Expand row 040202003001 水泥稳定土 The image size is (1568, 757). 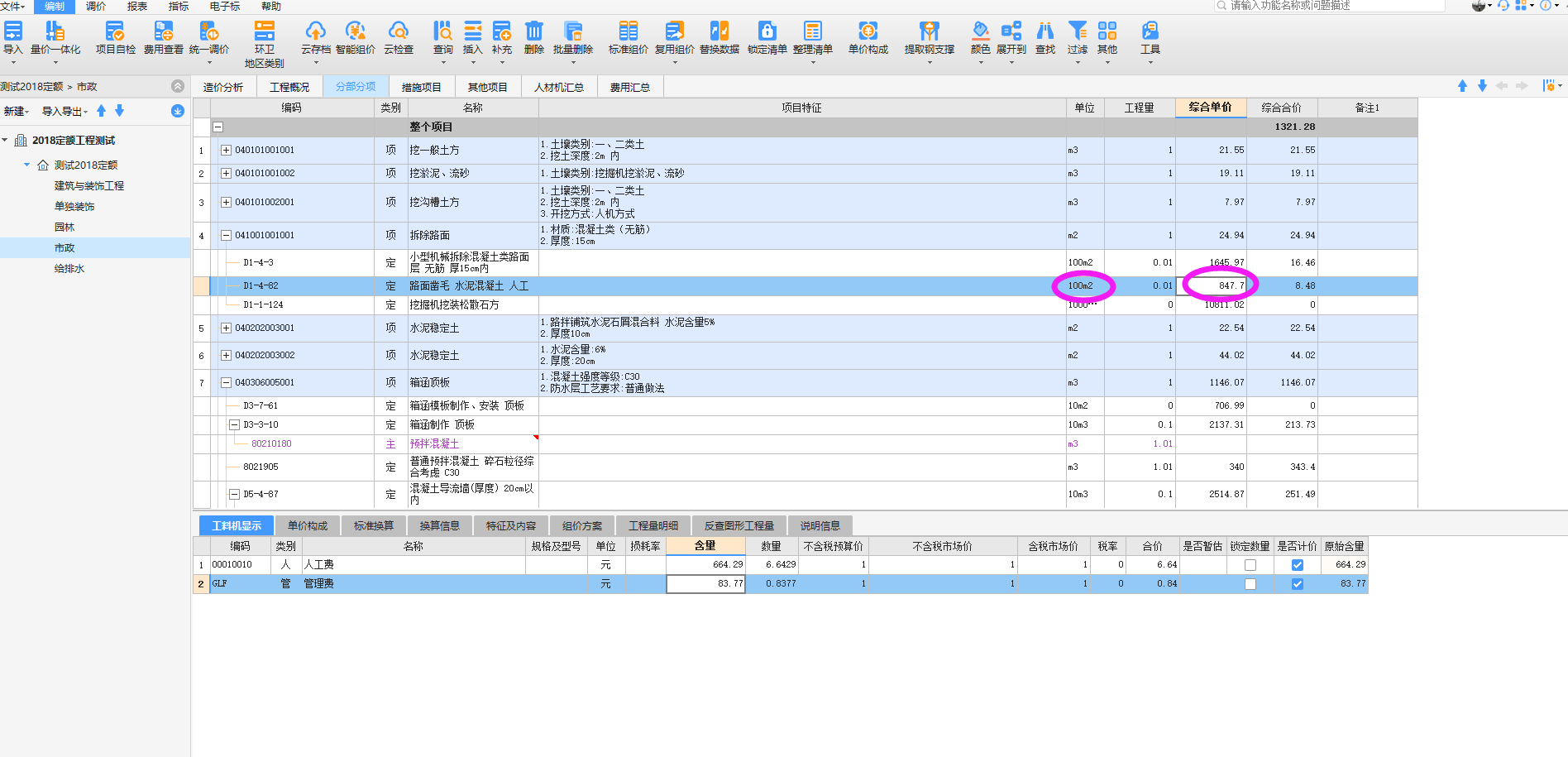[226, 328]
